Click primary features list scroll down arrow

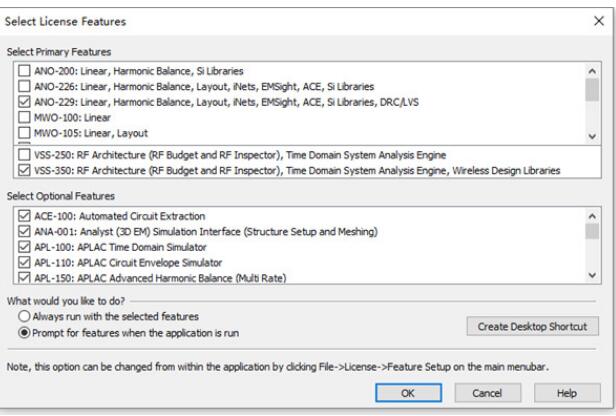click(592, 136)
